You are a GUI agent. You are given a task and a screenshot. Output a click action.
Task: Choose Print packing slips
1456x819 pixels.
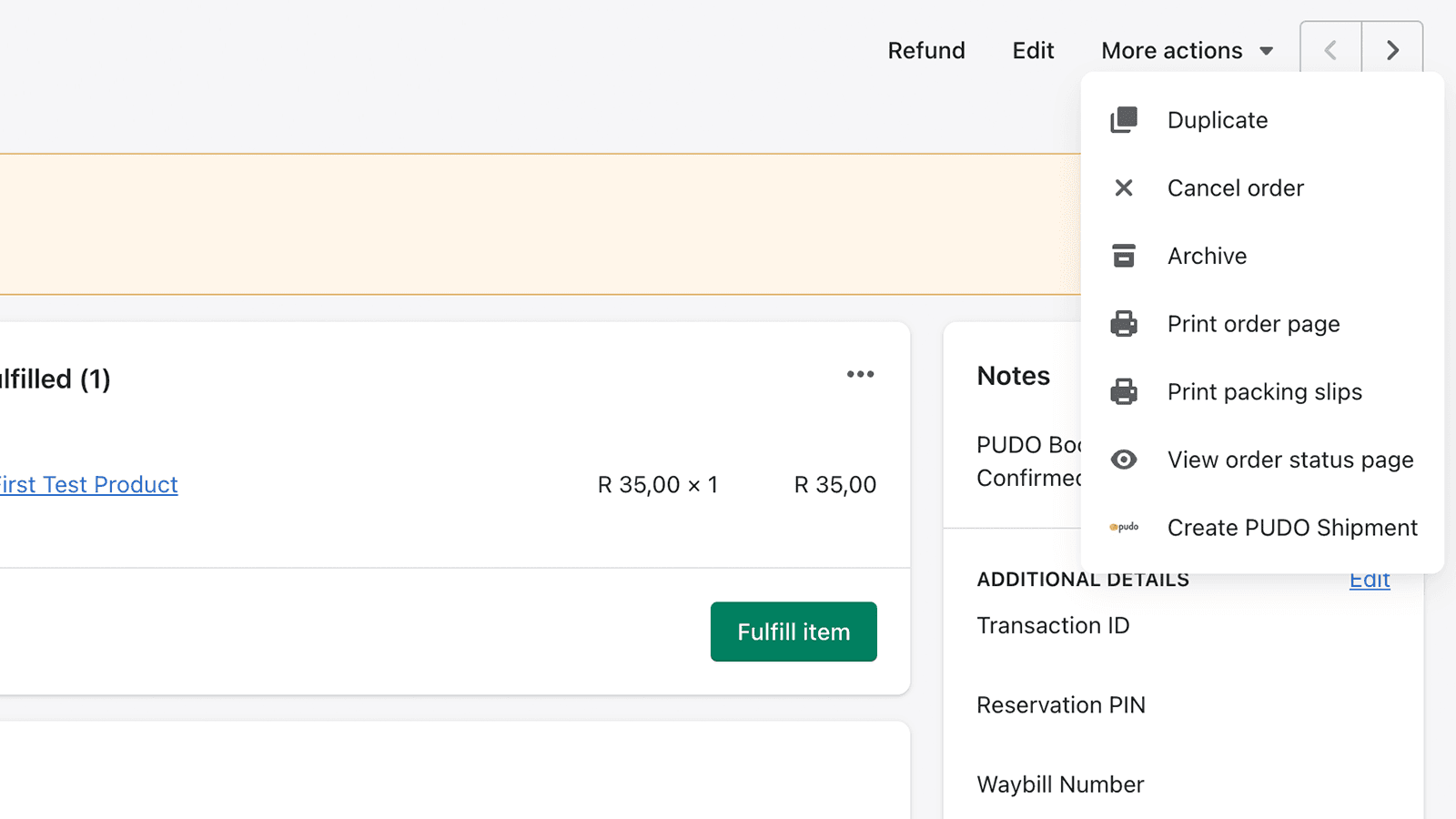(1265, 391)
